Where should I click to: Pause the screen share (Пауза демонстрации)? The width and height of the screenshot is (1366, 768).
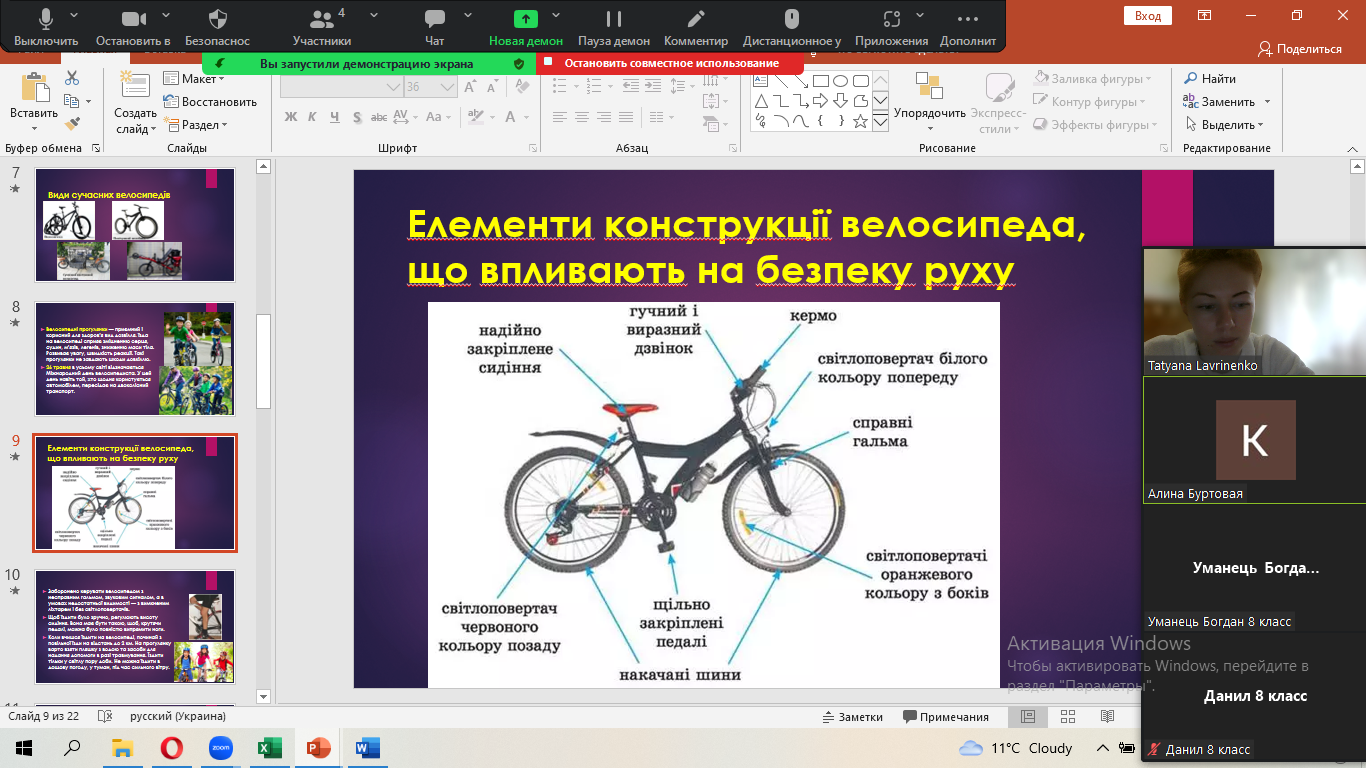coord(614,27)
